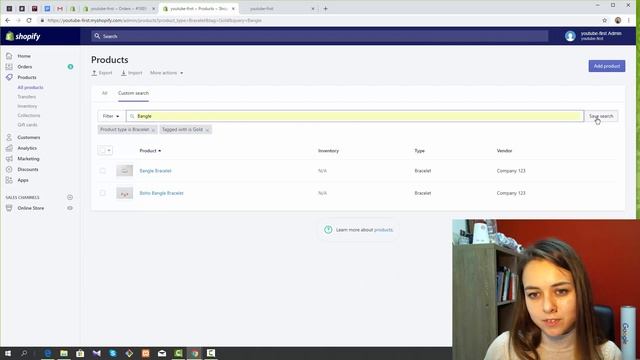Open Windows Start menu
Image resolution: width=640 pixels, height=360 pixels.
pos(8,353)
